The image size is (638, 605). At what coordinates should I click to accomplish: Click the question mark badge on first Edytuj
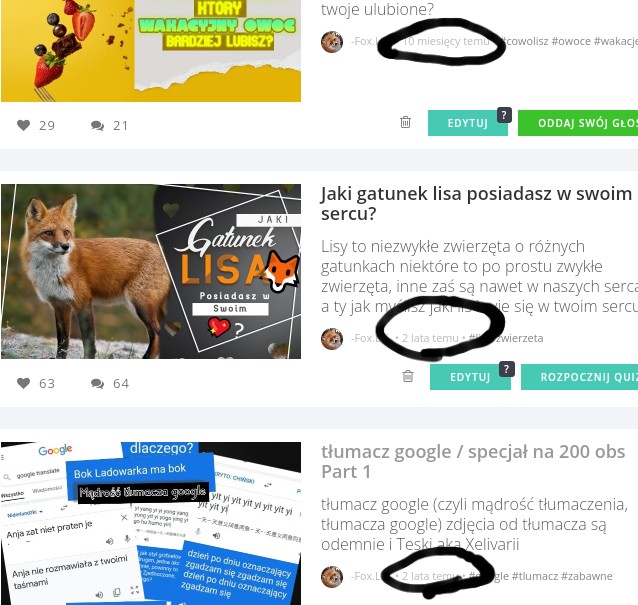(504, 115)
